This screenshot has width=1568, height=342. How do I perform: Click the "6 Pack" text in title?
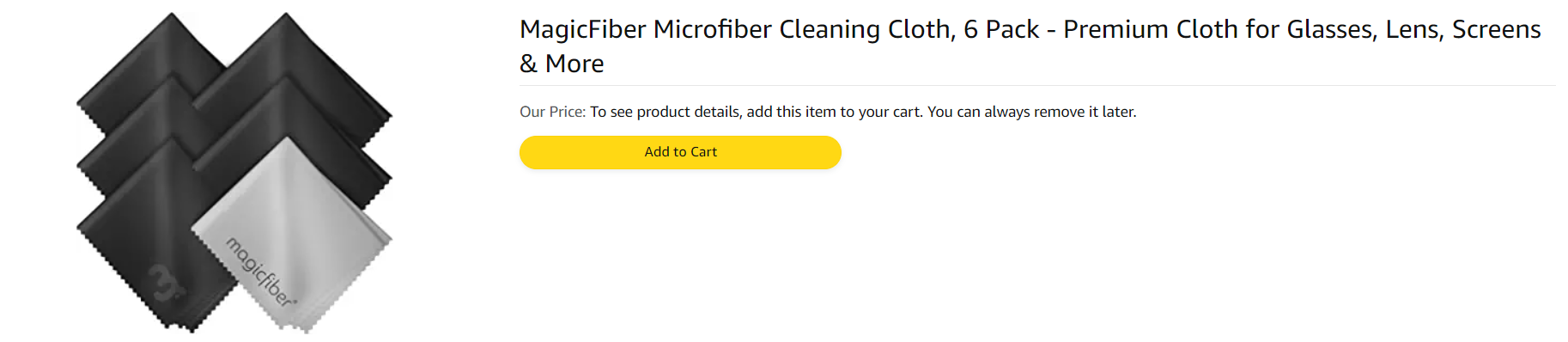click(1001, 29)
